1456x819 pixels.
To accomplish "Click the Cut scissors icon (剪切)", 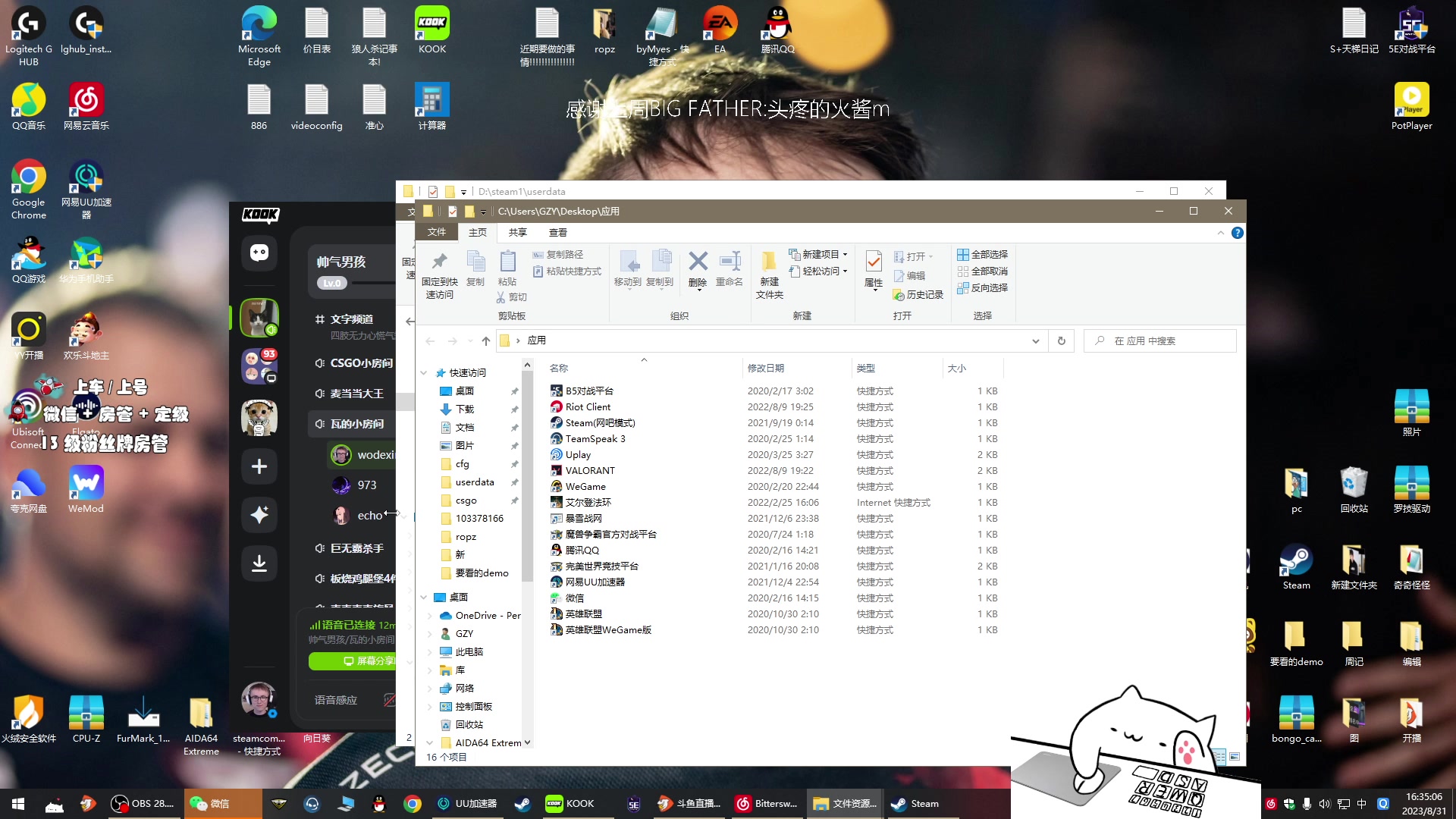I will click(x=500, y=297).
